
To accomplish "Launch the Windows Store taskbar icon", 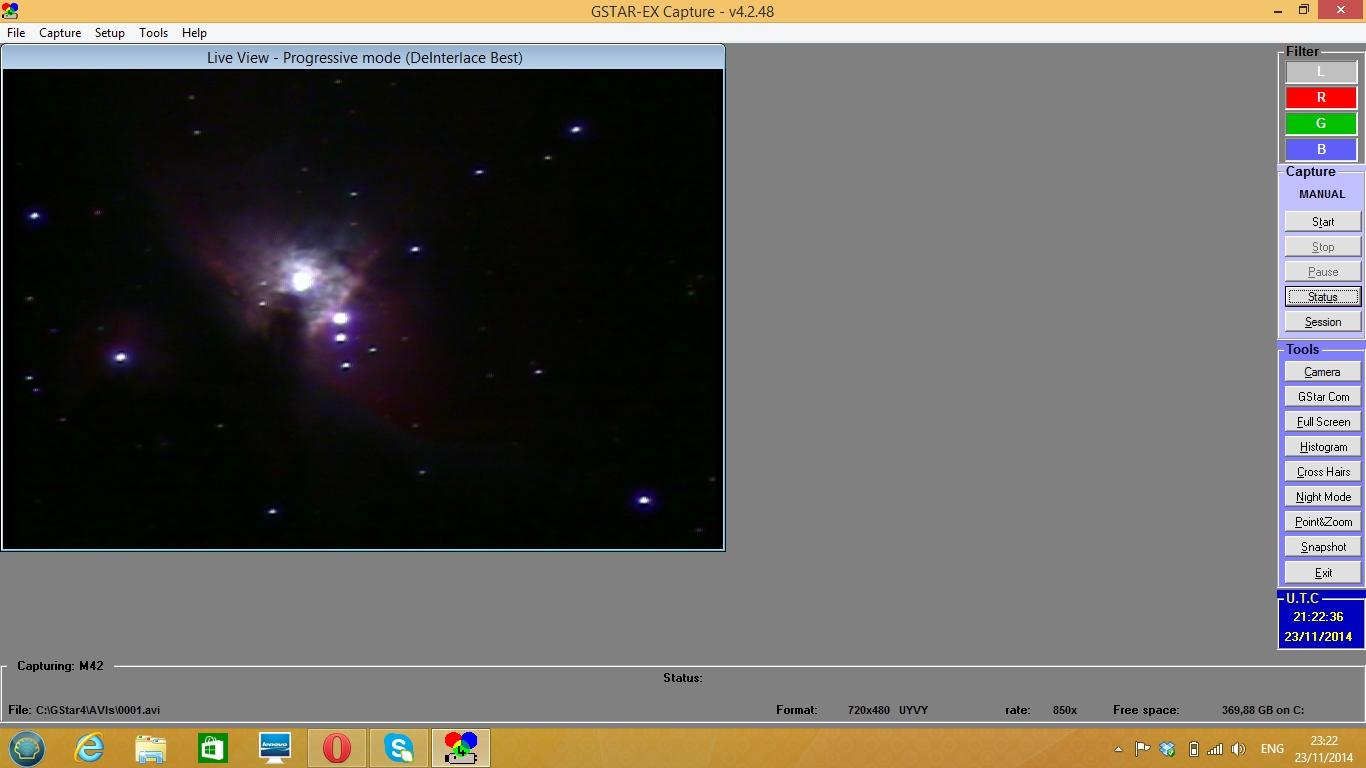I will pyautogui.click(x=213, y=748).
